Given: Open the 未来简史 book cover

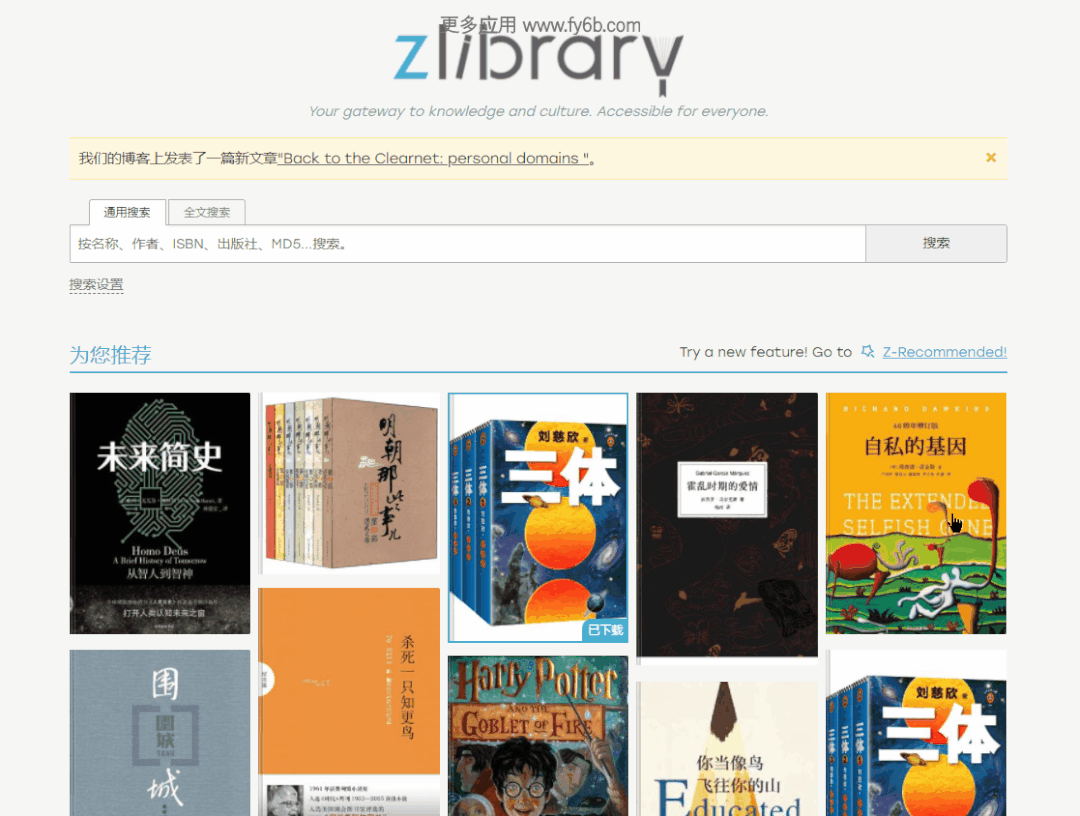Looking at the screenshot, I should click(x=160, y=513).
